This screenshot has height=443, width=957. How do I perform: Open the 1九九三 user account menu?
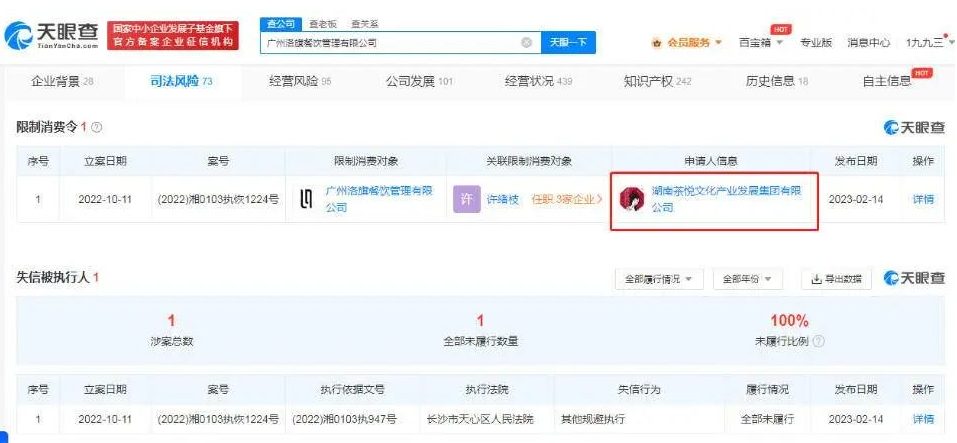(930, 43)
